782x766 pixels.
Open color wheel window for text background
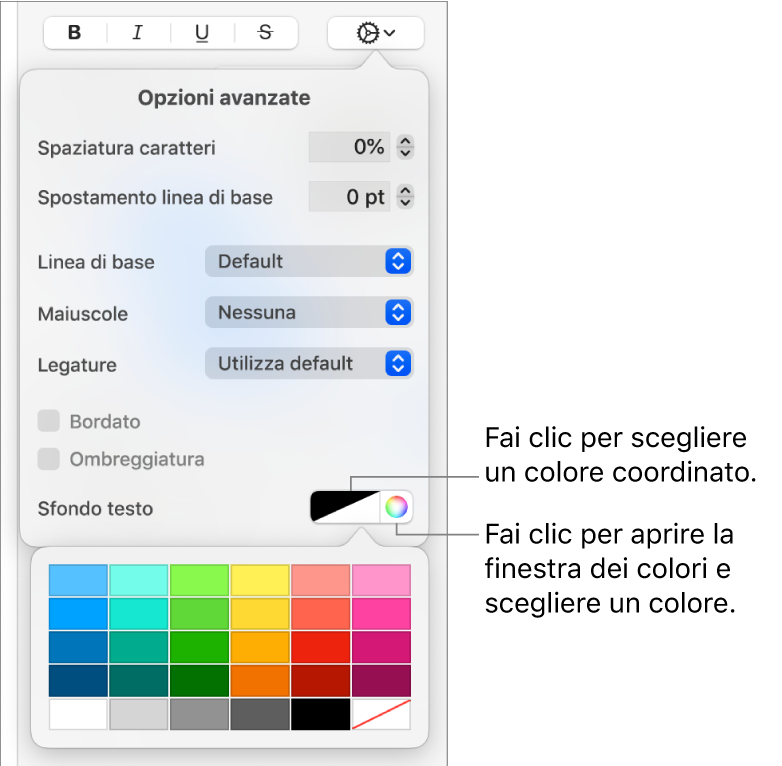pos(396,507)
